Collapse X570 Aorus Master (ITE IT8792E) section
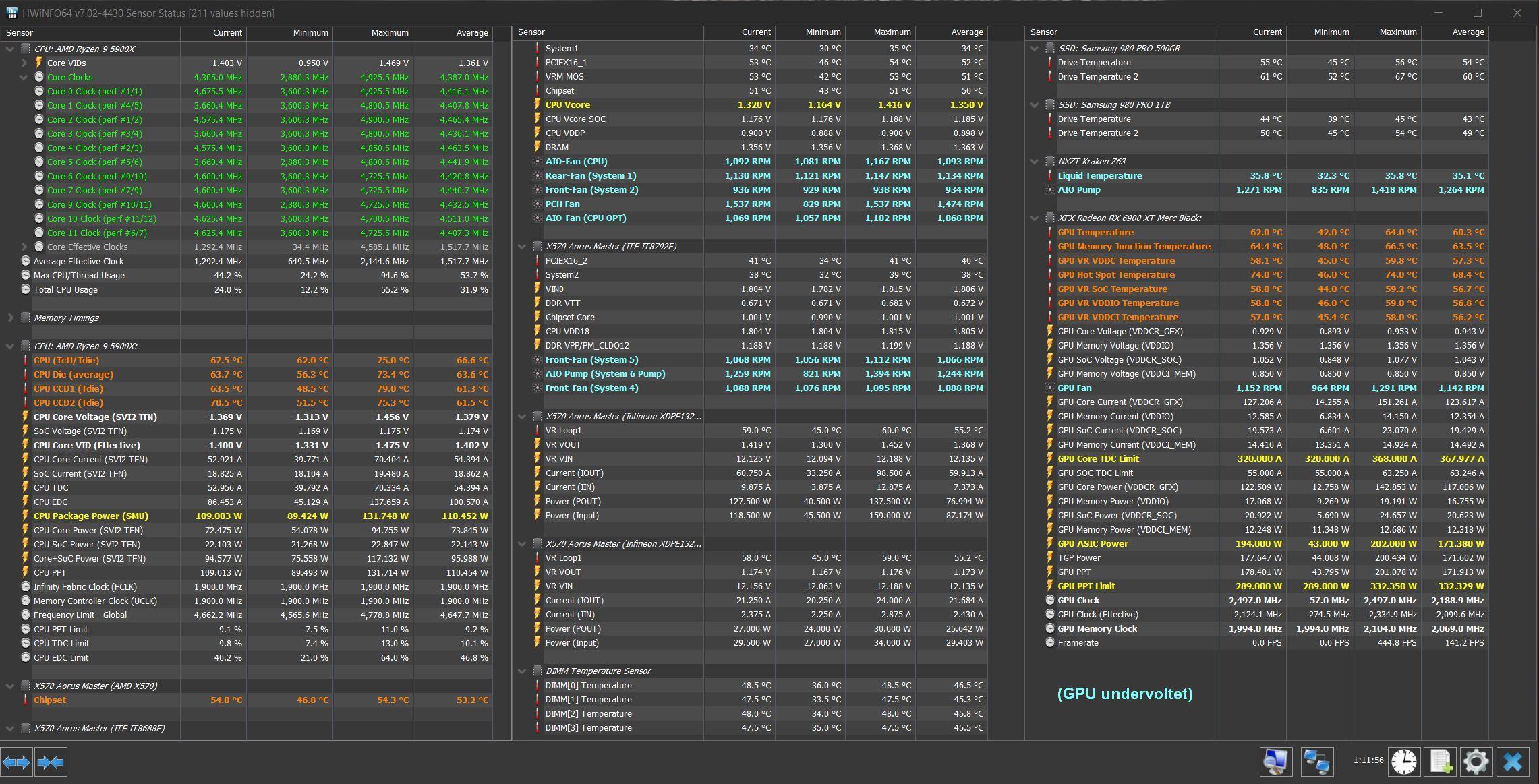This screenshot has height=784, width=1539. [x=521, y=246]
